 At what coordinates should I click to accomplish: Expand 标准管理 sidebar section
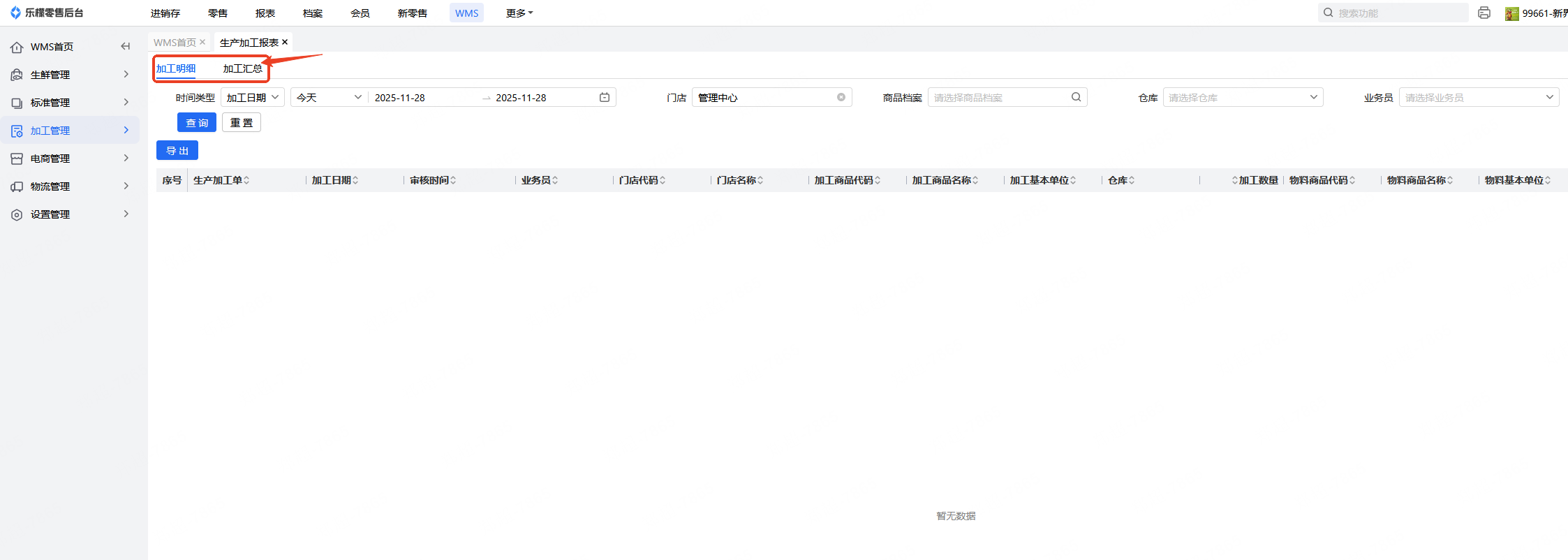point(126,102)
